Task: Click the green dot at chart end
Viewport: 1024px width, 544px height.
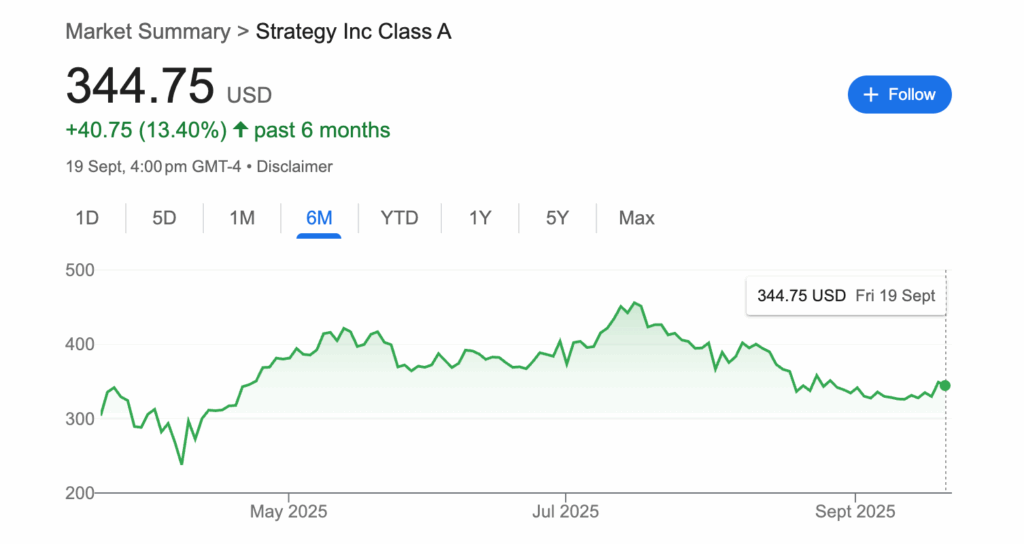Action: coord(945,386)
